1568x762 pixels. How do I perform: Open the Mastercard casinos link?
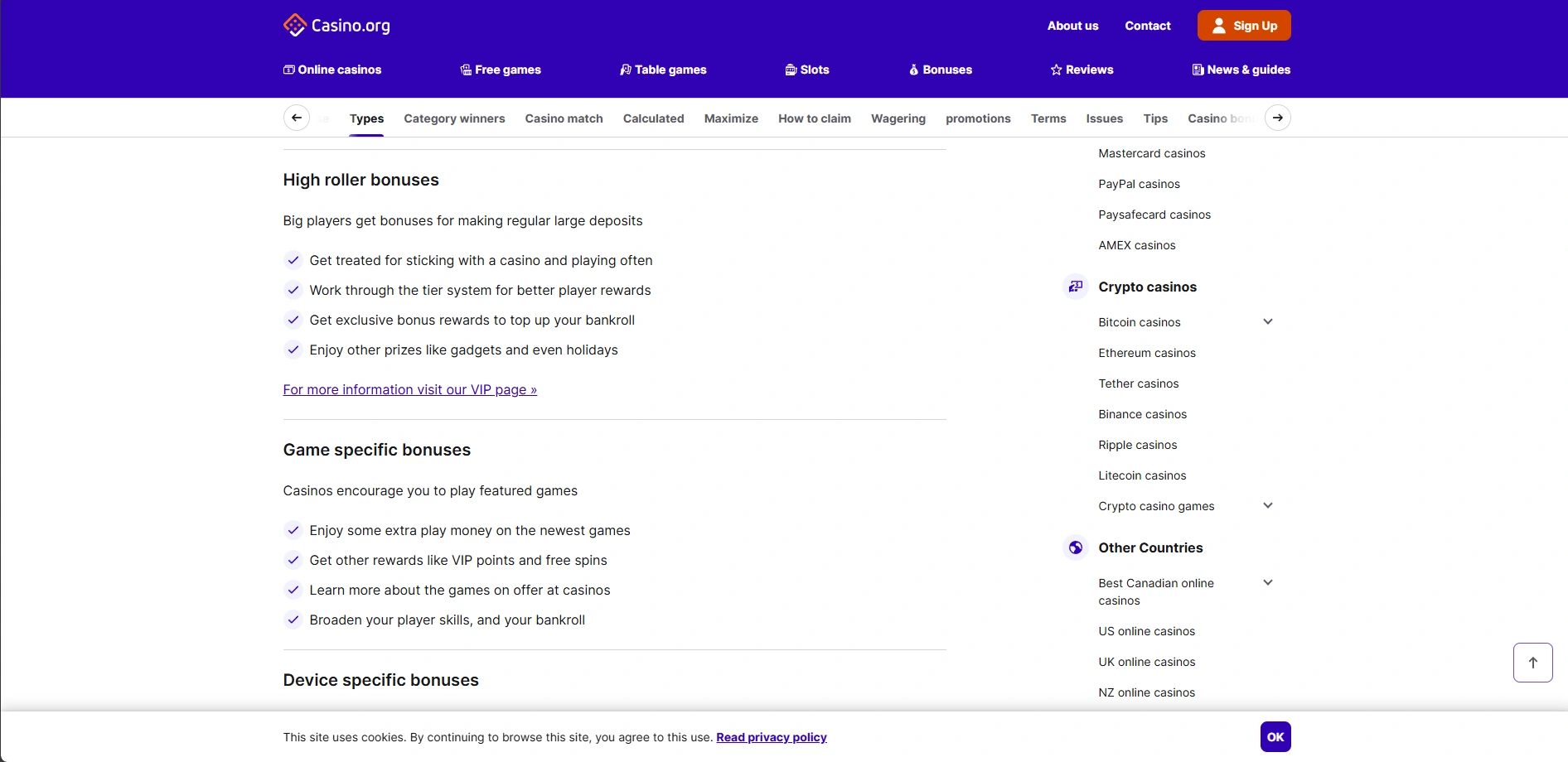1151,153
